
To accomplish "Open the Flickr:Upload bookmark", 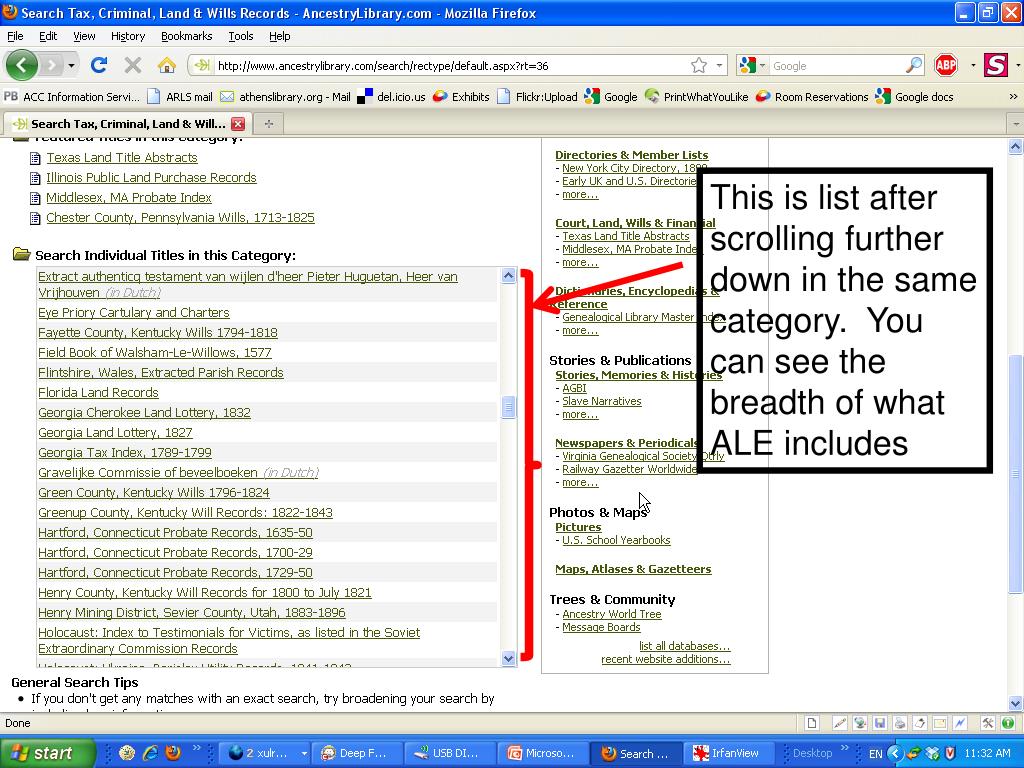I will pyautogui.click(x=537, y=97).
